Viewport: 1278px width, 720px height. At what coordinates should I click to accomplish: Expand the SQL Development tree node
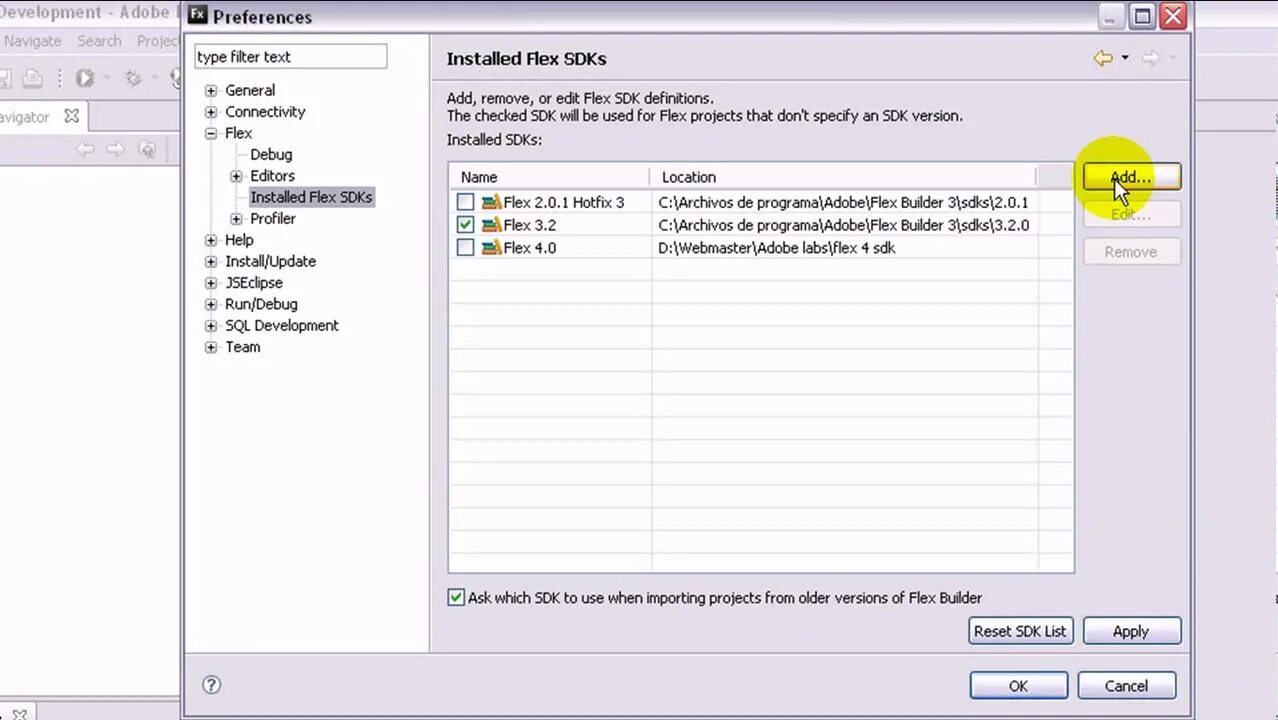(211, 326)
